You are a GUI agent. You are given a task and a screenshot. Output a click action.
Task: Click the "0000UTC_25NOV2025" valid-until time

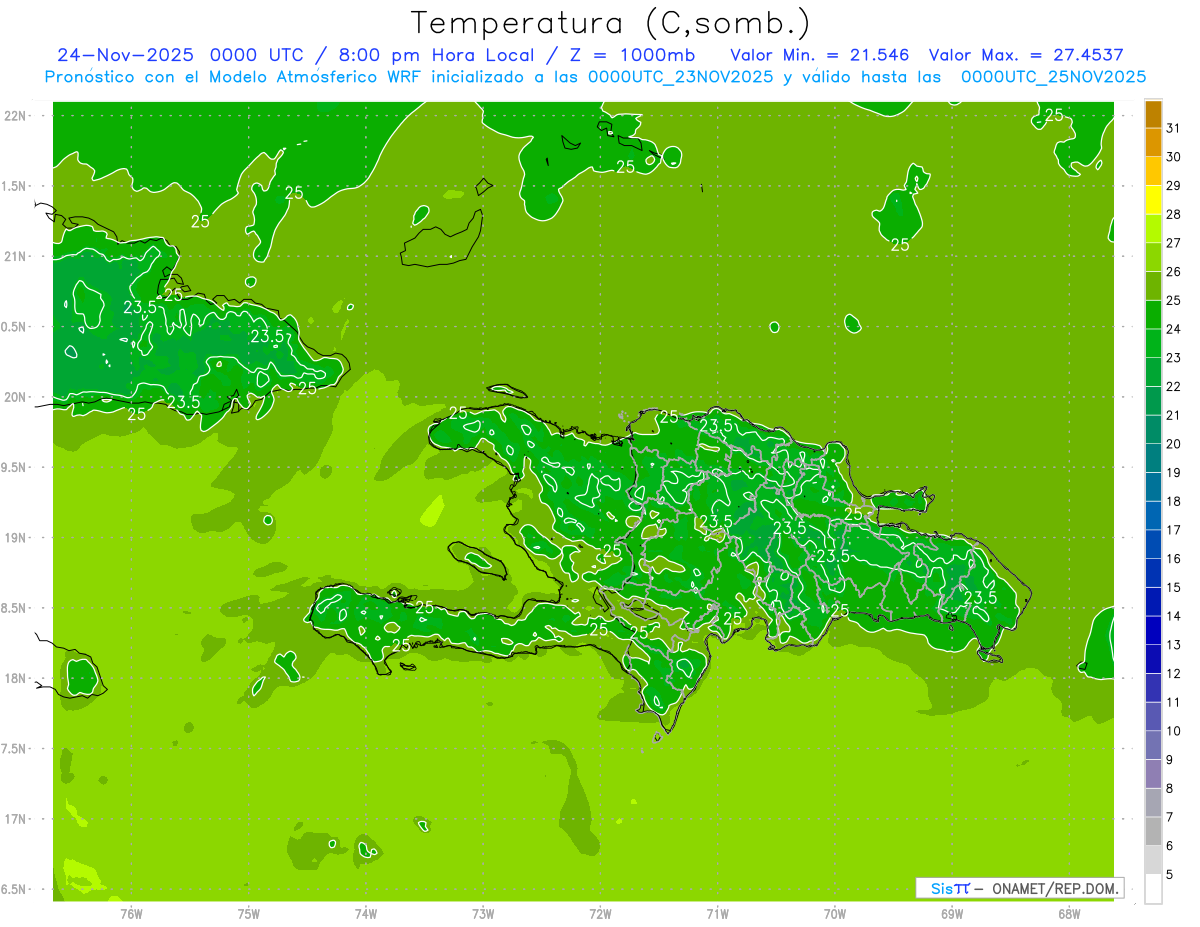coord(1053,77)
